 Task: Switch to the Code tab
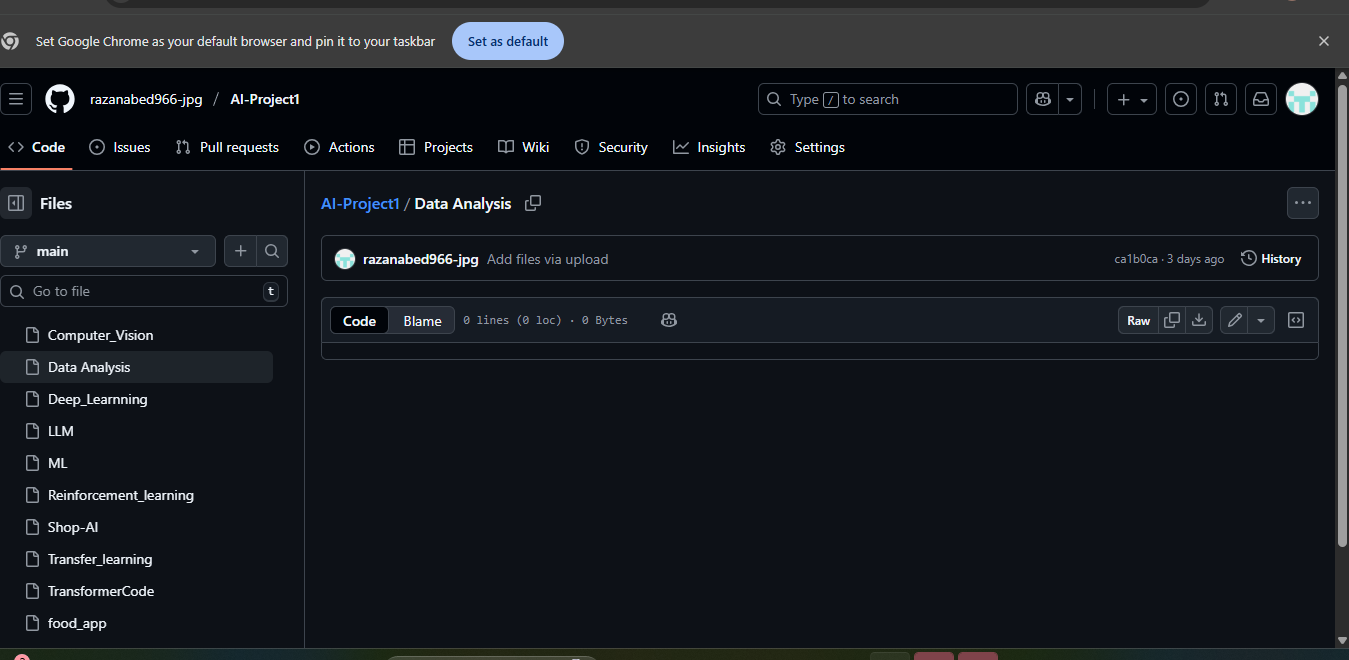(36, 147)
